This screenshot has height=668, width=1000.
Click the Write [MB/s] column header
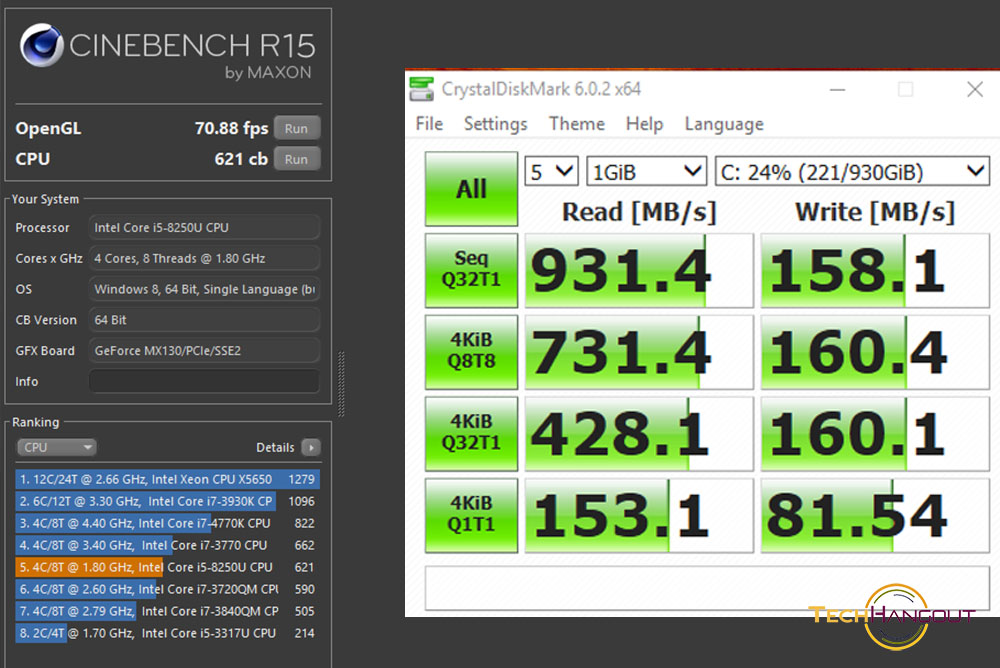click(875, 212)
